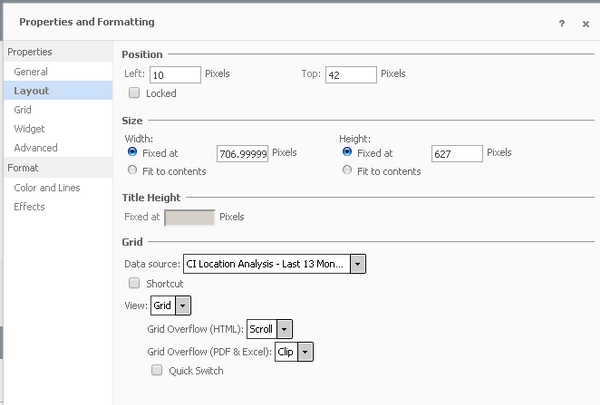Select the Grid item in sidebar
Image resolution: width=600 pixels, height=405 pixels.
point(23,110)
